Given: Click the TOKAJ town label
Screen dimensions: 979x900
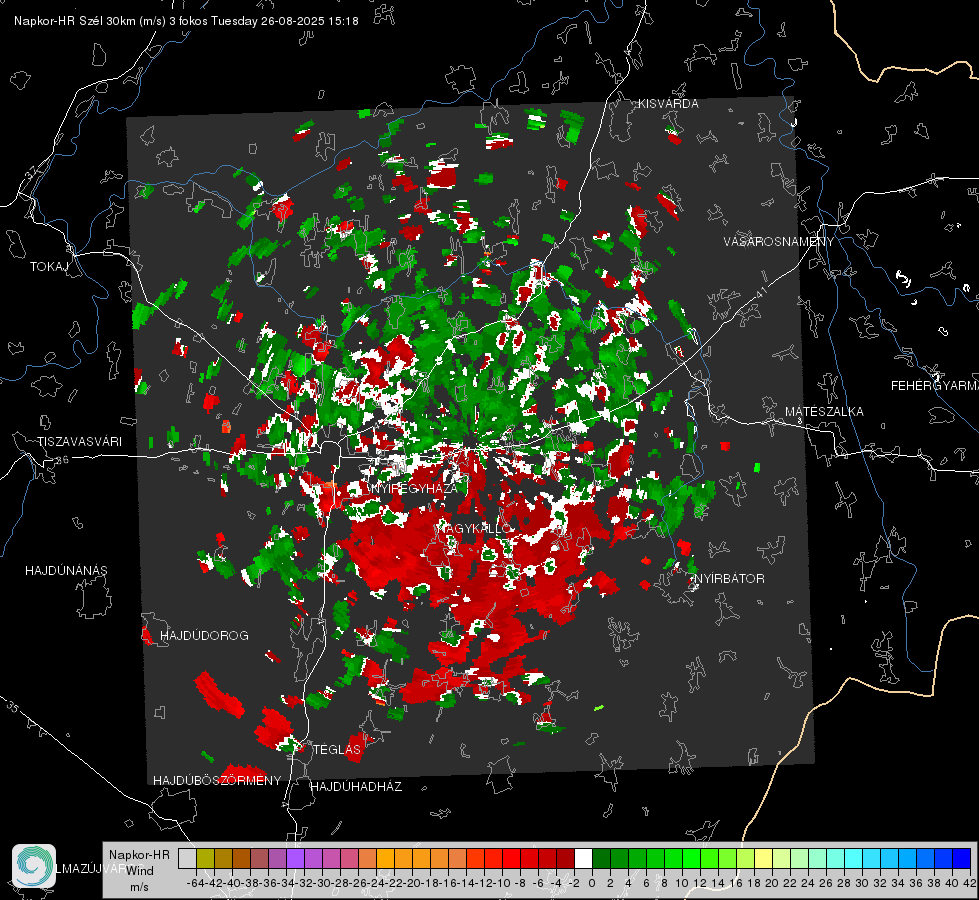Looking at the screenshot, I should click(49, 267).
